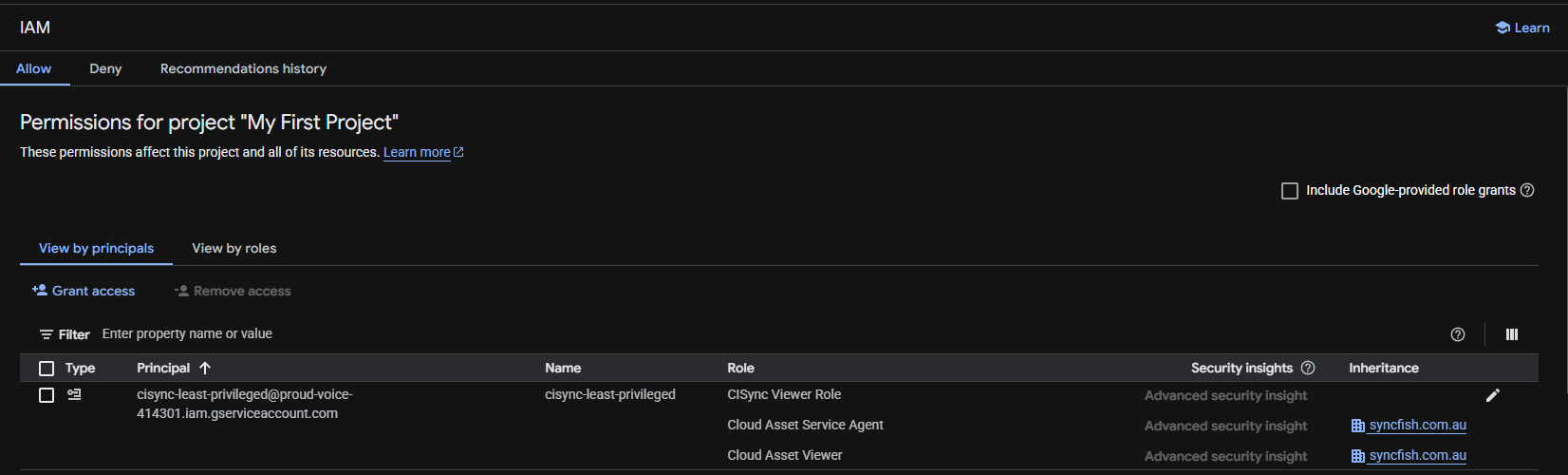Click the Name column header

tap(563, 368)
